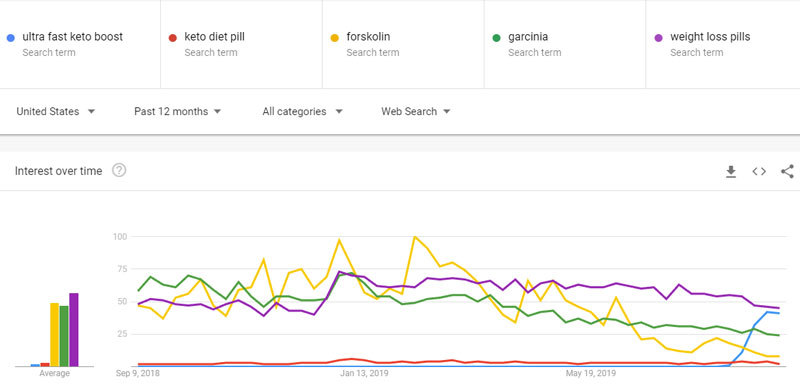Click the blue dot for ultra fast keto boost
Viewport: 800px width, 385px height.
click(x=11, y=38)
